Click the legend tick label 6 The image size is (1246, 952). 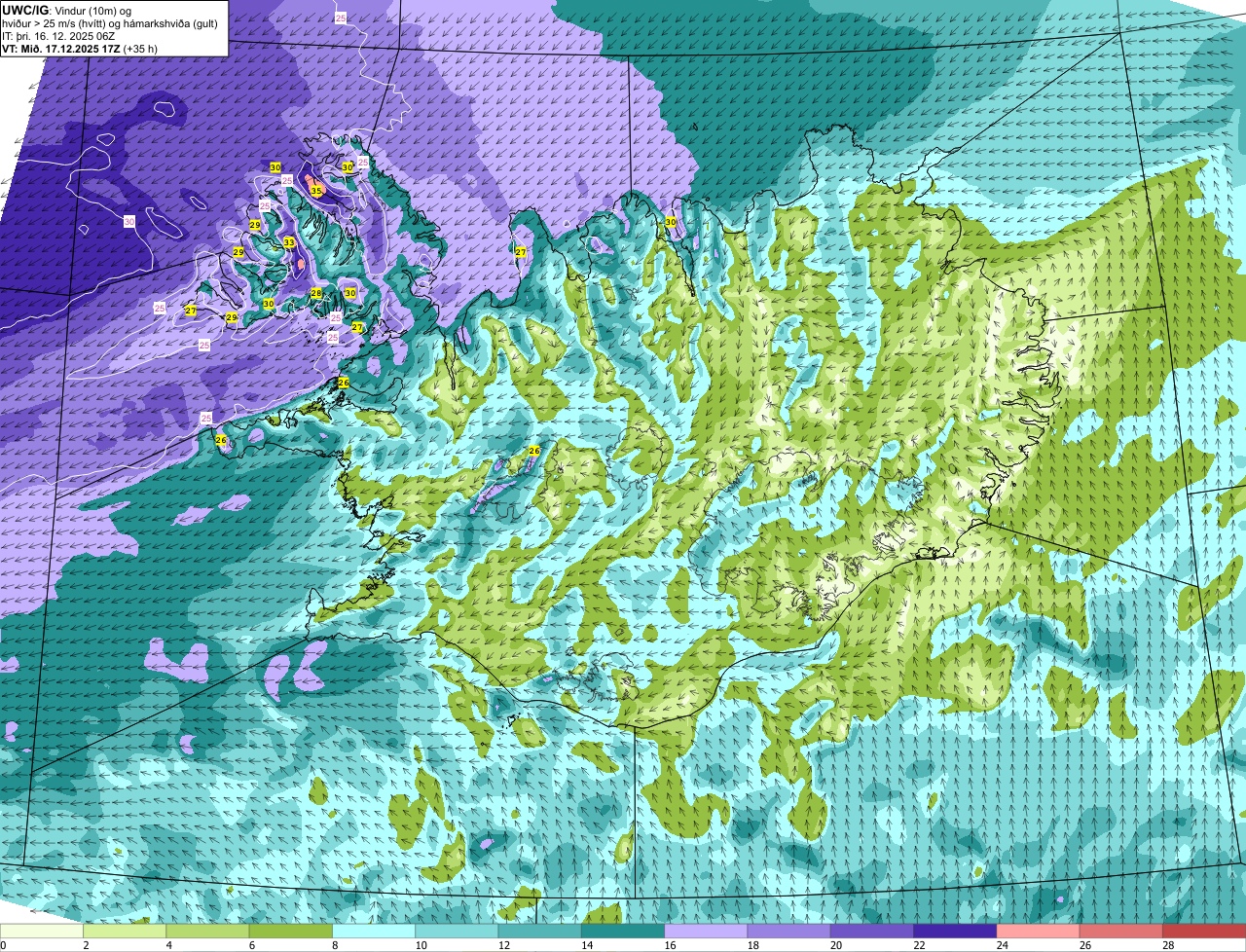[x=251, y=945]
